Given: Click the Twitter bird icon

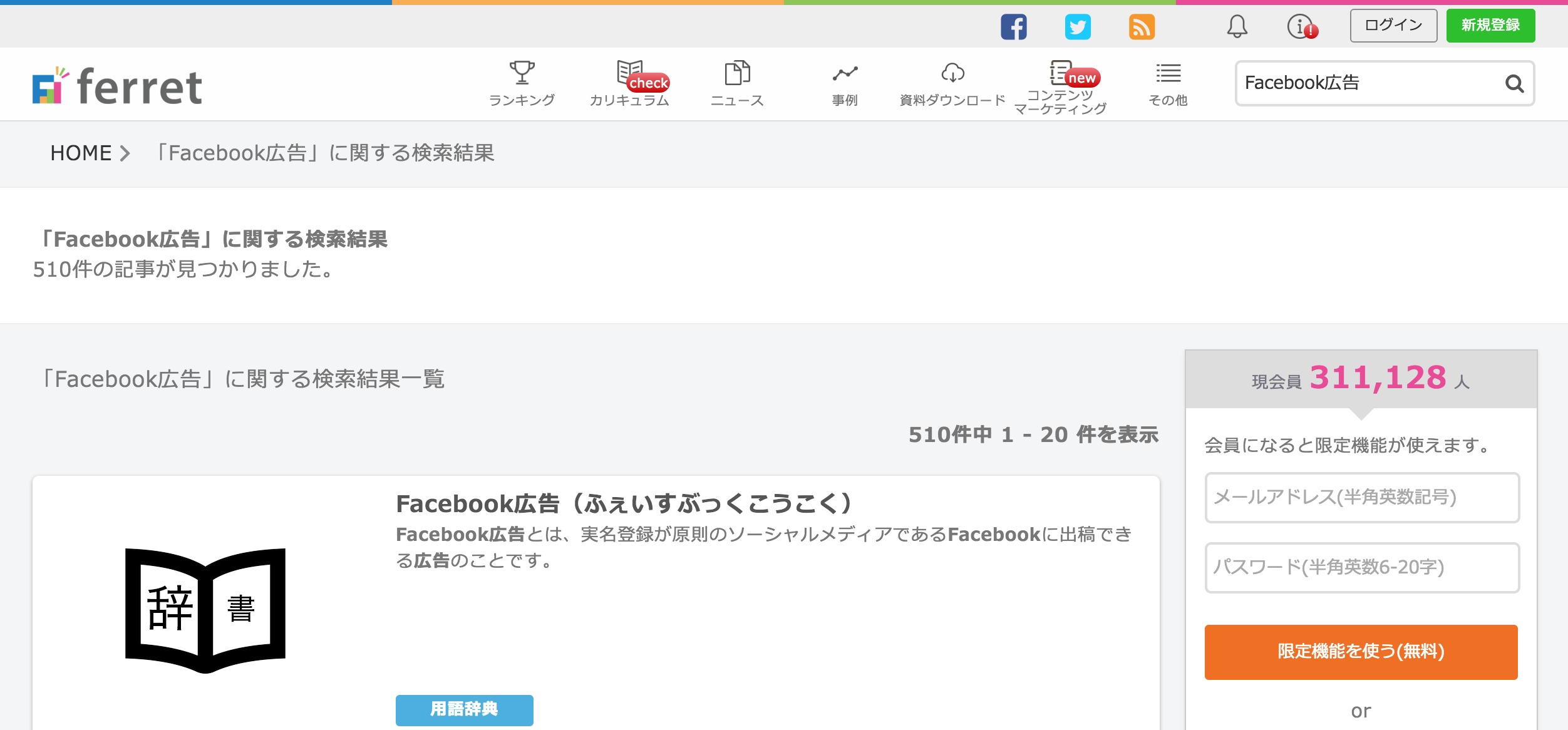Looking at the screenshot, I should (1078, 27).
